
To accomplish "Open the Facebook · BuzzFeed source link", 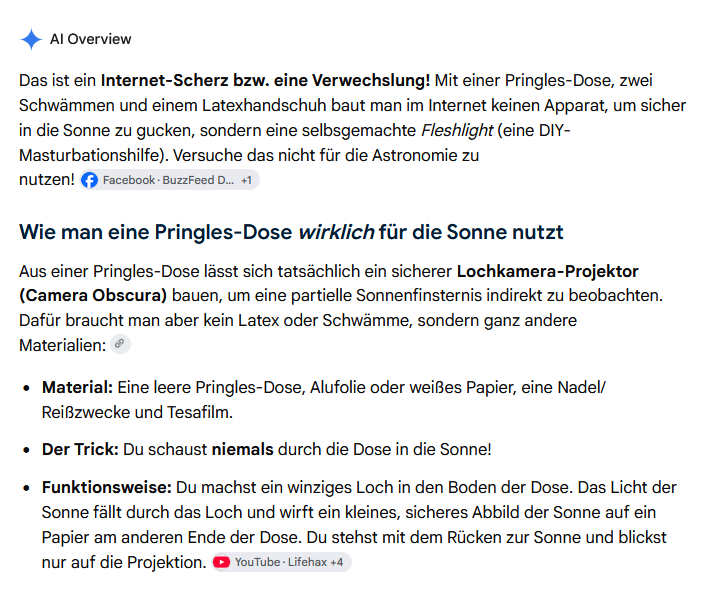I will pyautogui.click(x=169, y=180).
